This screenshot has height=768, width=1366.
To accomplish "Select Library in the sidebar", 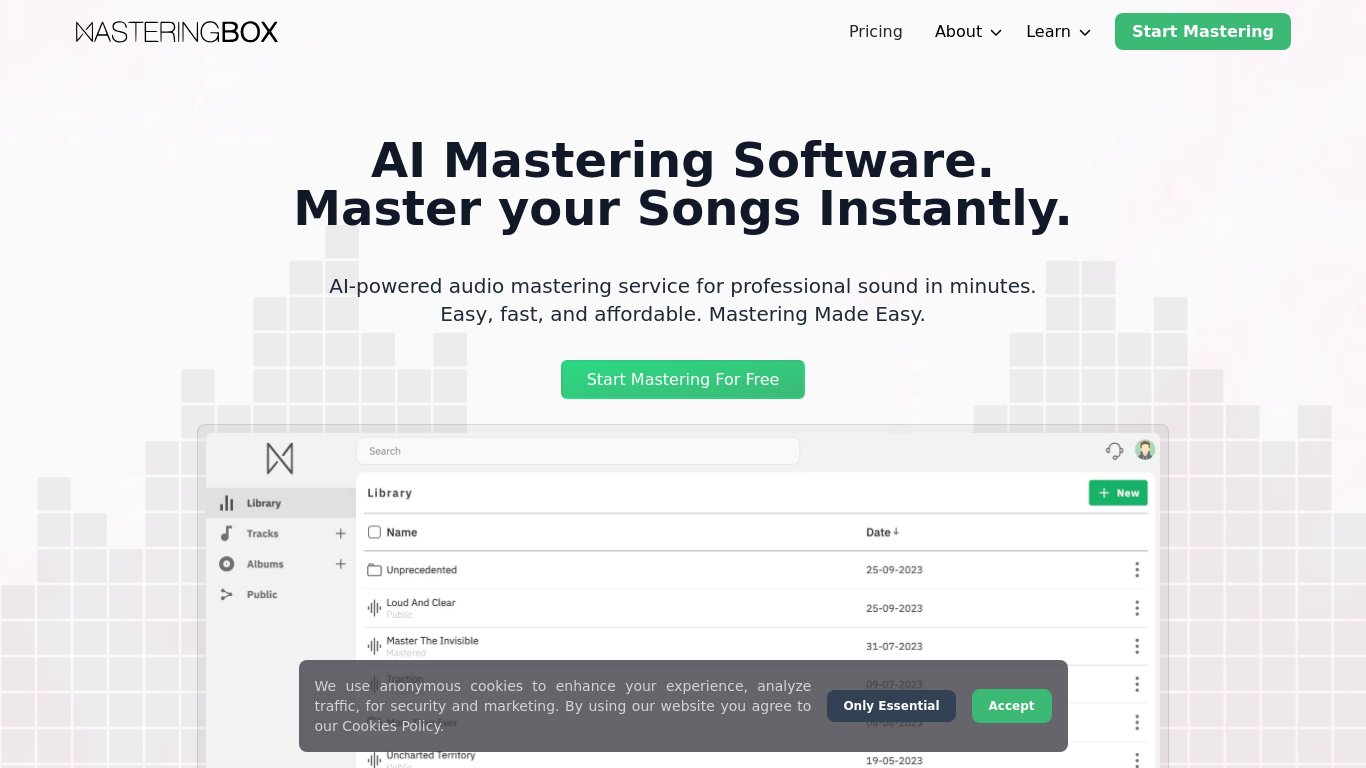I will click(281, 503).
